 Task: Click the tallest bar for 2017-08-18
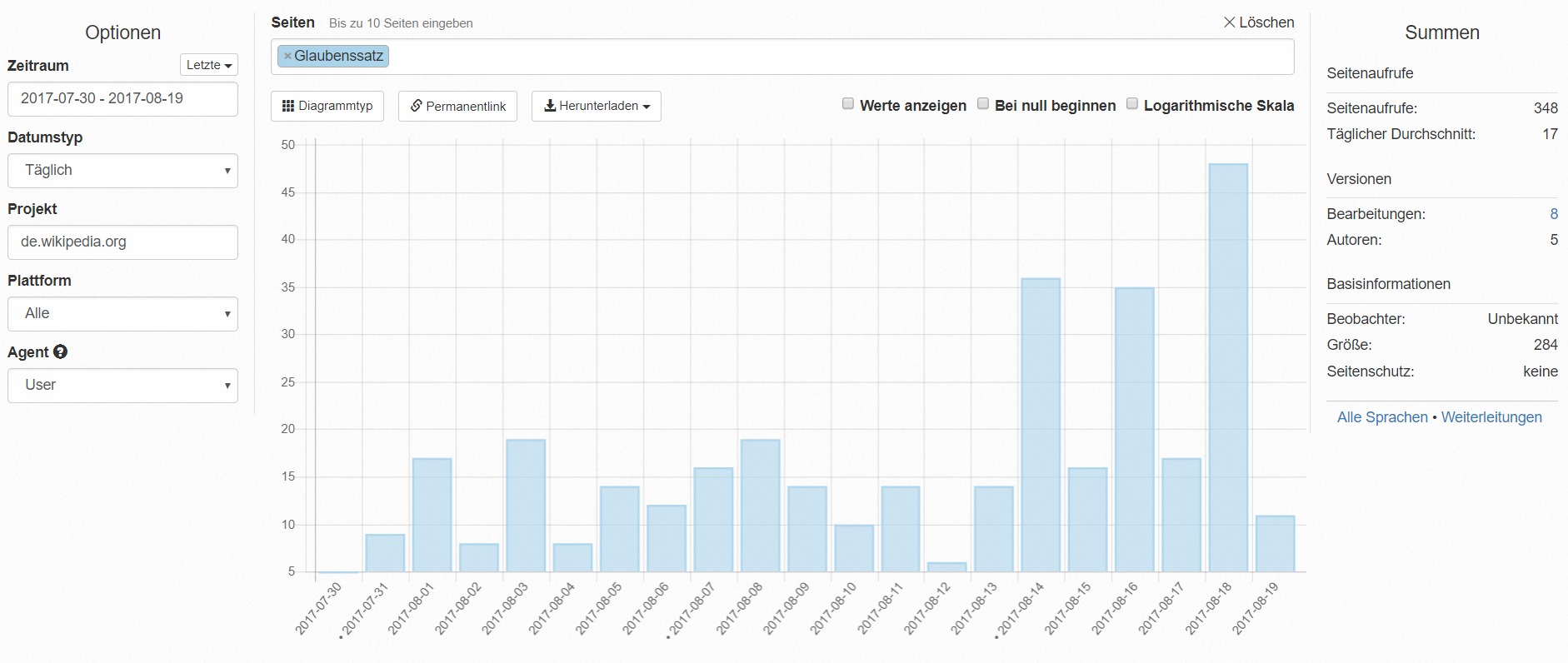pos(1228,366)
